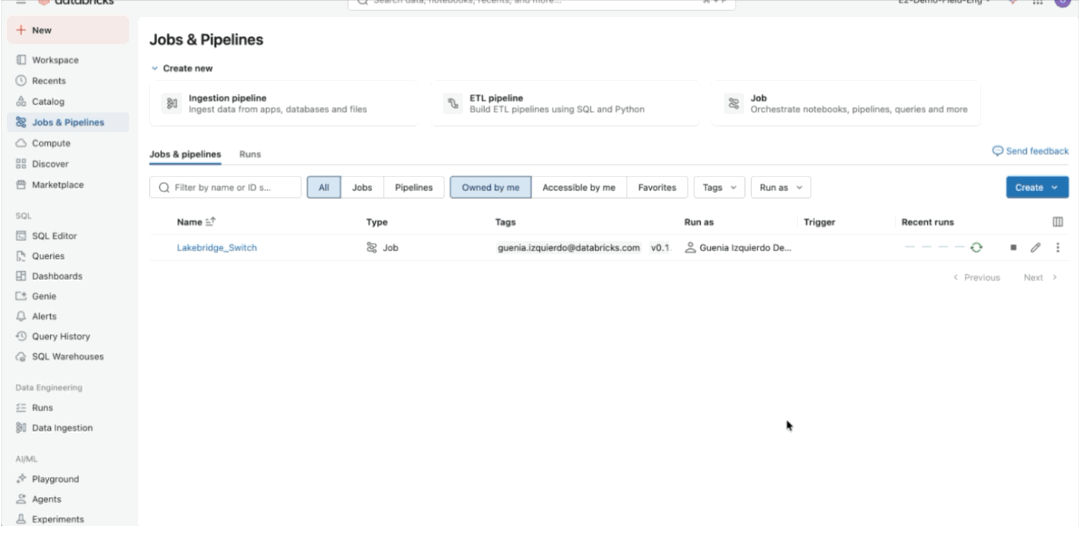Screen dimensions: 1080x534
Task: Open the Run as filter dropdown
Action: pos(780,187)
